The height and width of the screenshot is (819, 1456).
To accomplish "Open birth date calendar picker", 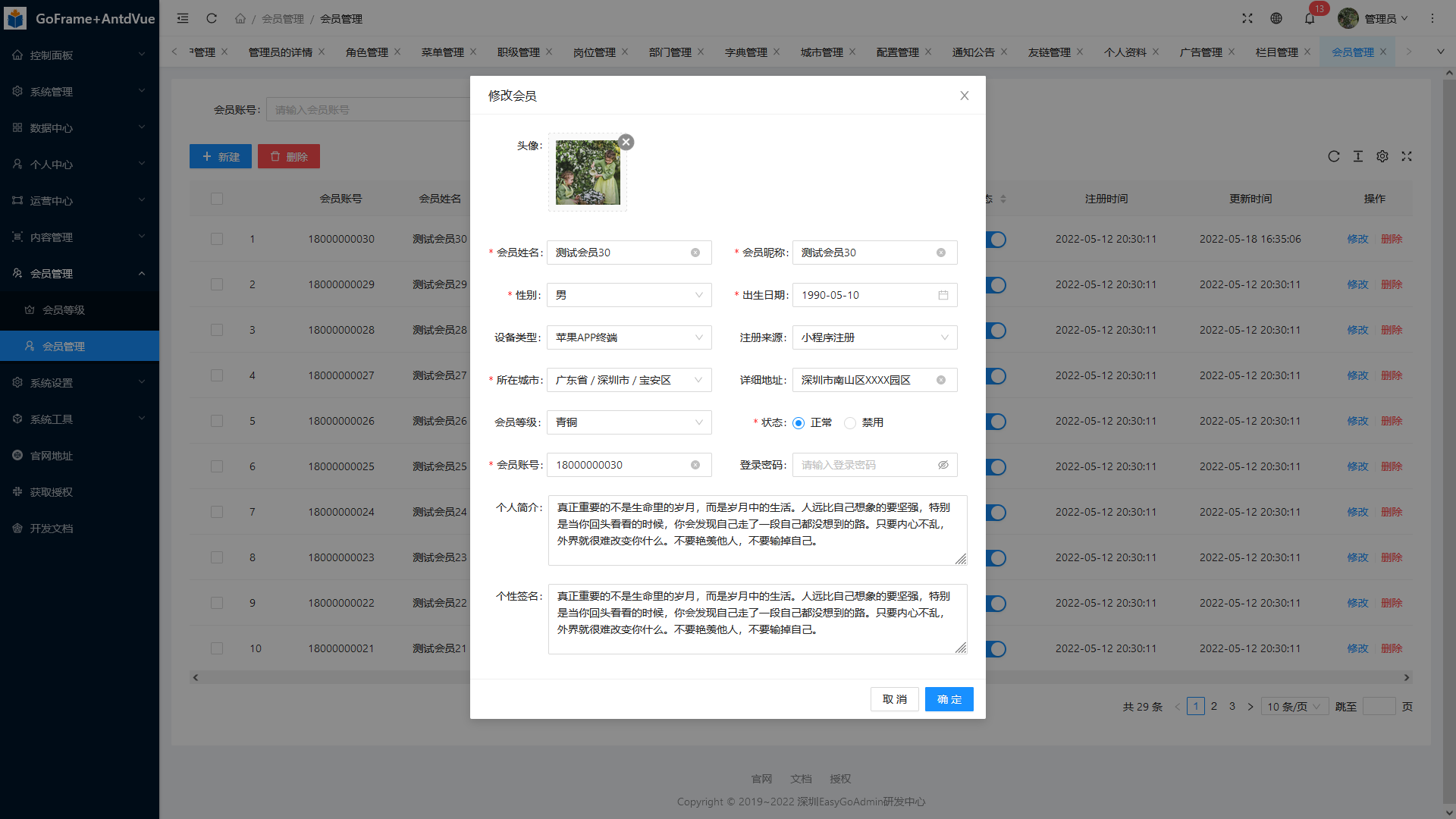I will 943,295.
